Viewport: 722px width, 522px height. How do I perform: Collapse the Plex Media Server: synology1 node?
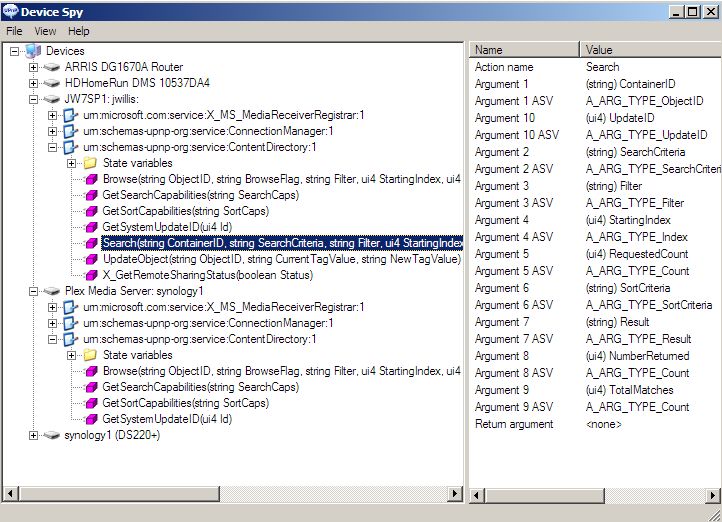click(x=33, y=291)
